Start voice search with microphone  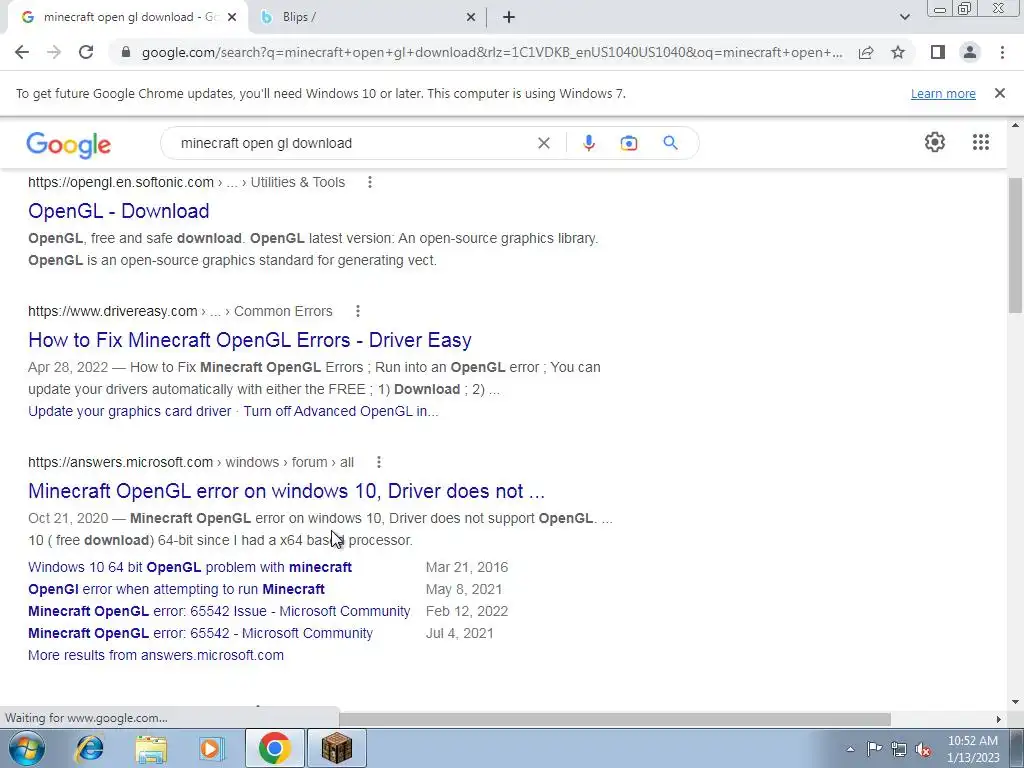pyautogui.click(x=588, y=143)
